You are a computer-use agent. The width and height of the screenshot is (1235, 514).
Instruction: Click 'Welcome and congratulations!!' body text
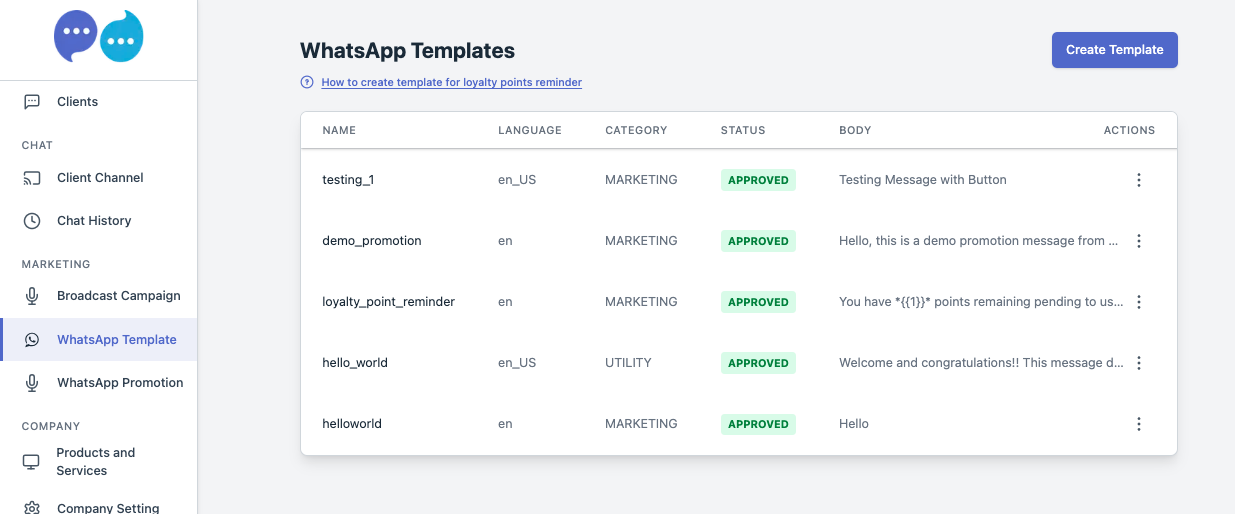981,363
